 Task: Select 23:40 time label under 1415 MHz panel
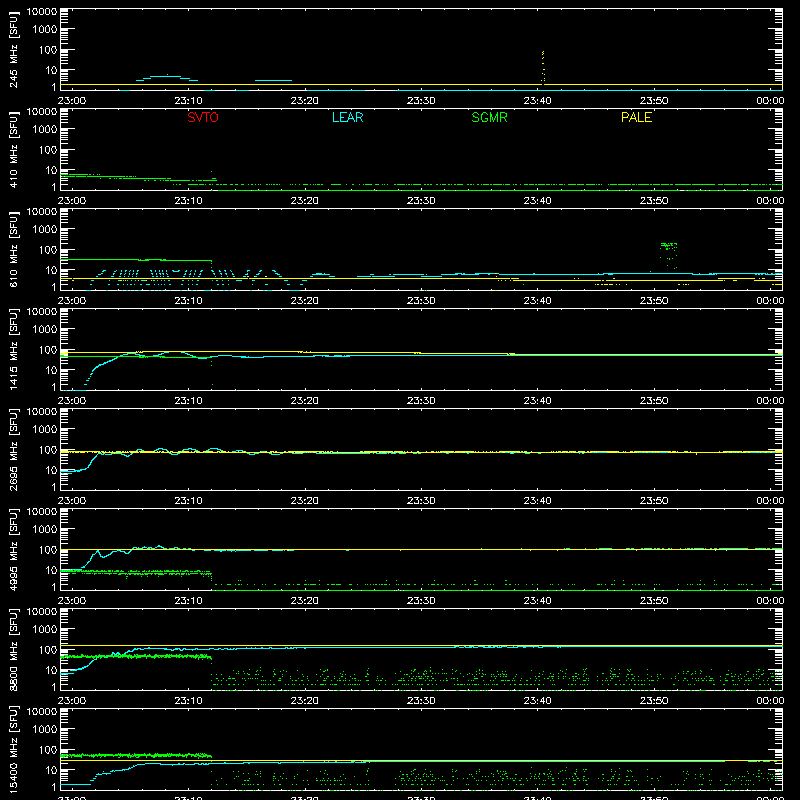coord(537,401)
